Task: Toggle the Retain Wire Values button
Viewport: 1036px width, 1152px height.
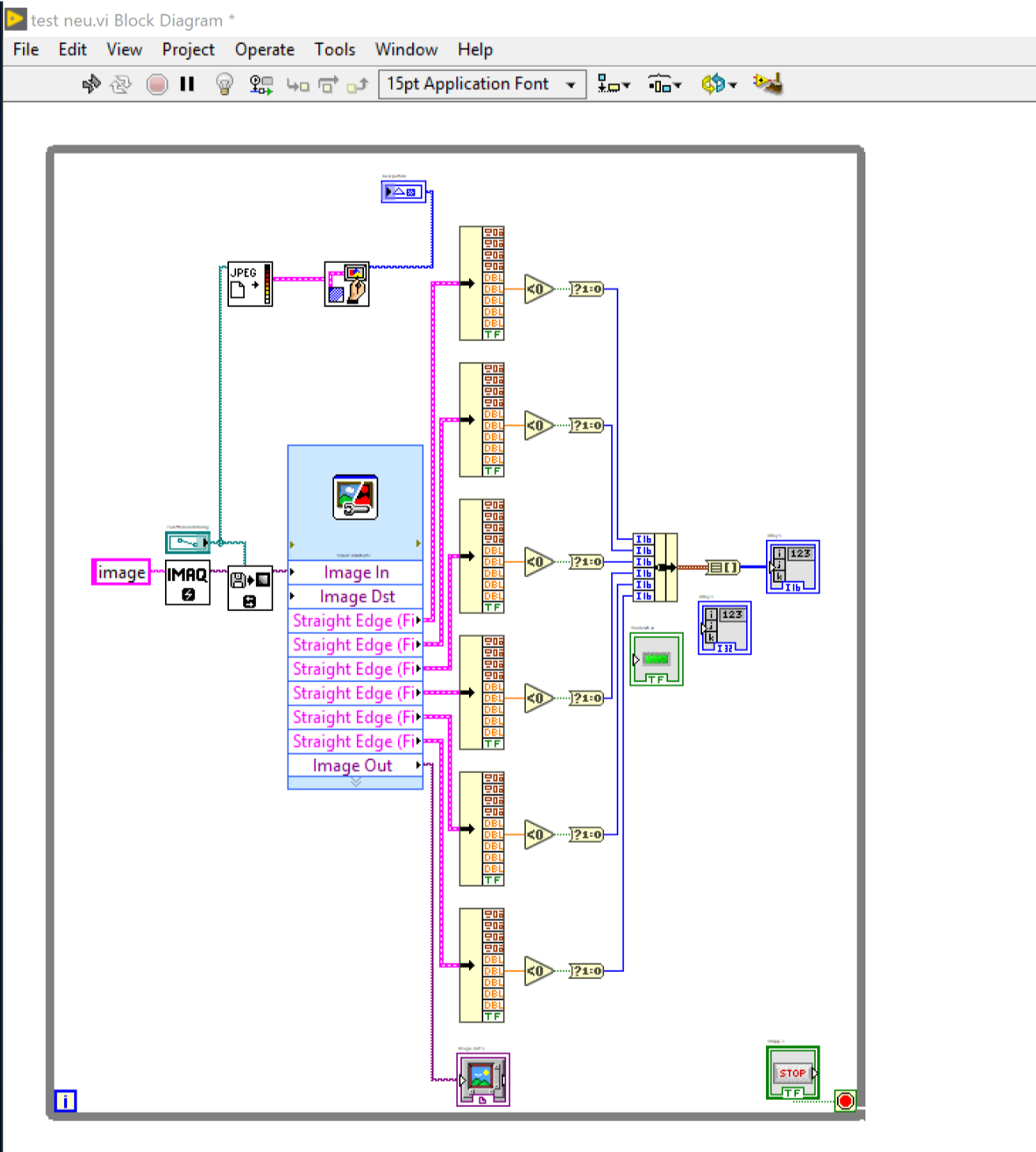Action: [x=261, y=84]
